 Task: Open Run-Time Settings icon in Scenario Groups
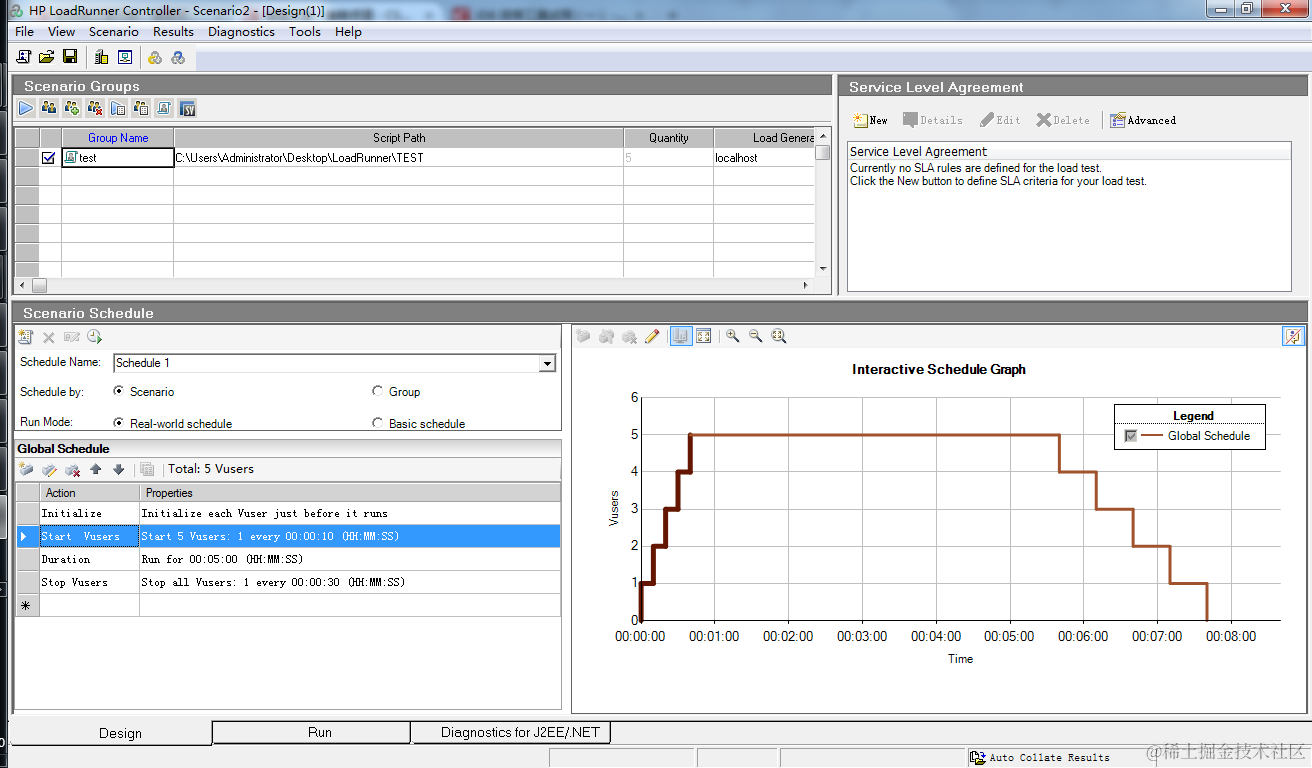coord(118,108)
